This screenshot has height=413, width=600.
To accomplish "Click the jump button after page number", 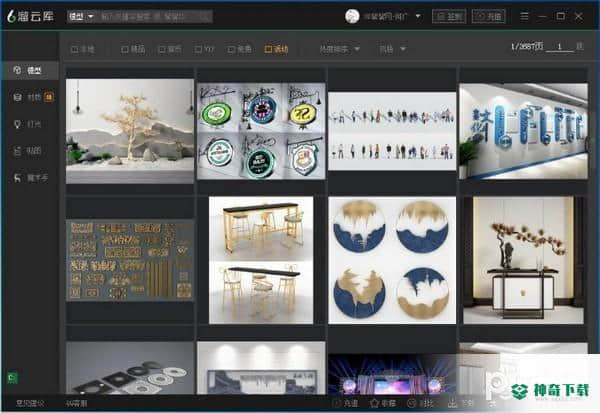I will [x=579, y=46].
